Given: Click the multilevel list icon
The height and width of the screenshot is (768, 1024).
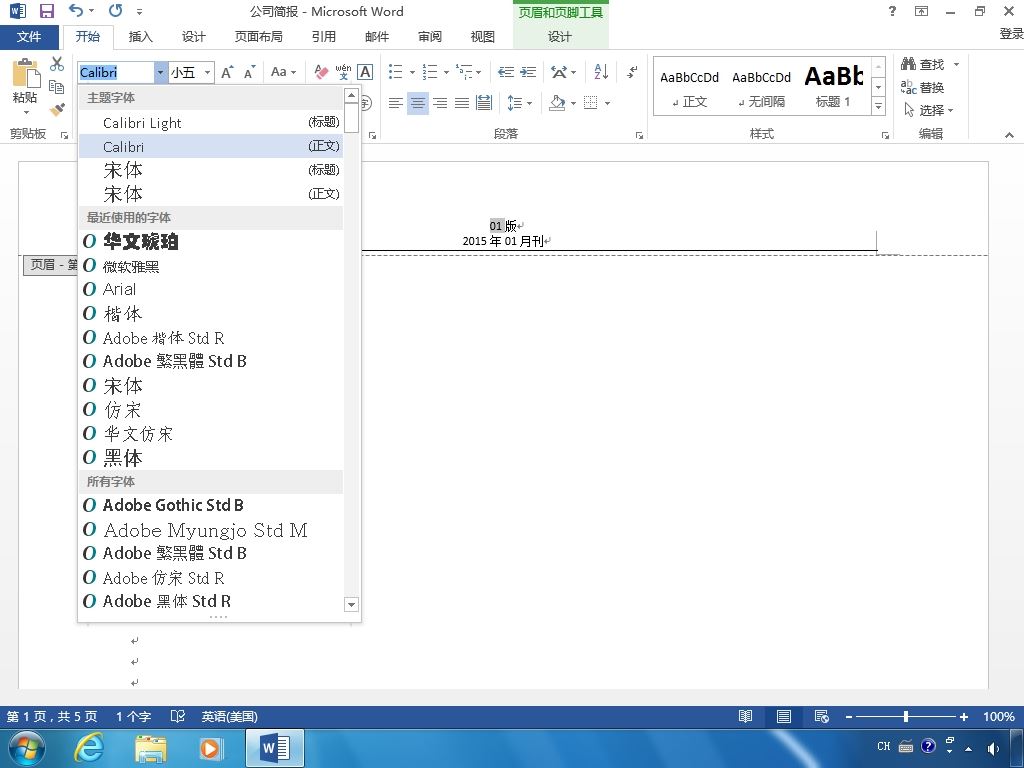Looking at the screenshot, I should tap(464, 71).
